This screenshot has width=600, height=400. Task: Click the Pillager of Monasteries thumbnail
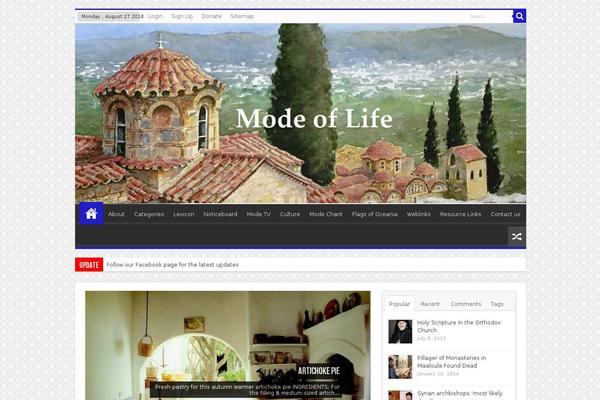(400, 367)
